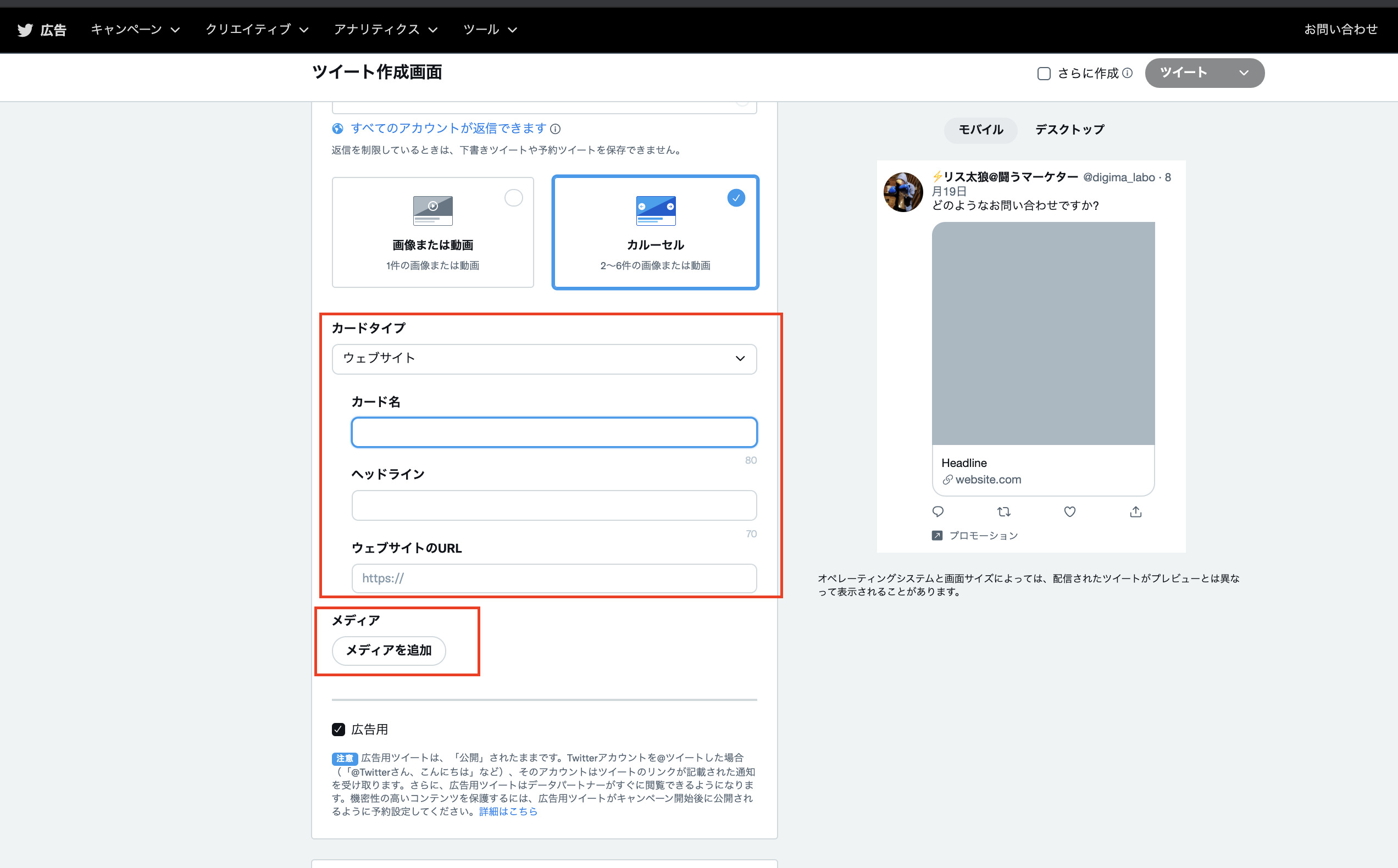Expand the ツイート button dropdown arrow
The height and width of the screenshot is (868, 1398).
tap(1244, 73)
